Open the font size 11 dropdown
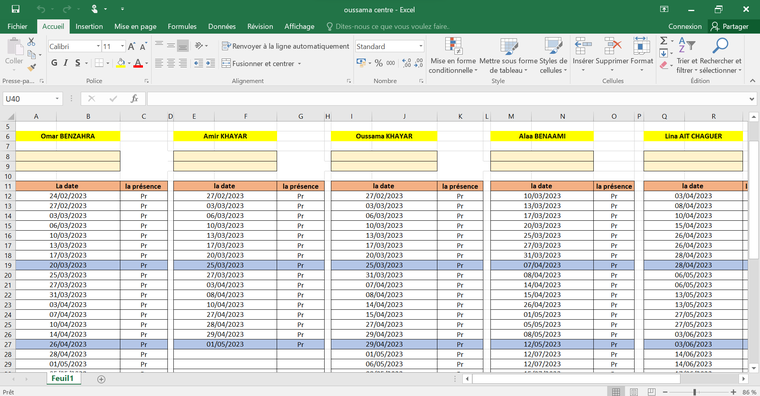The image size is (760, 396). (122, 47)
